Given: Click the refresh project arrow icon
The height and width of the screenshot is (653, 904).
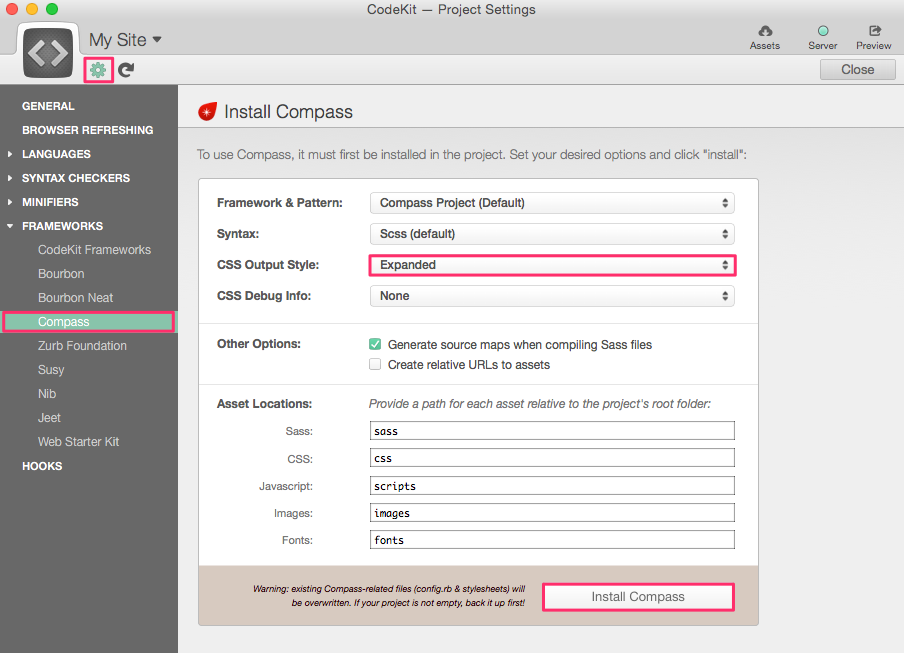Looking at the screenshot, I should [x=126, y=70].
